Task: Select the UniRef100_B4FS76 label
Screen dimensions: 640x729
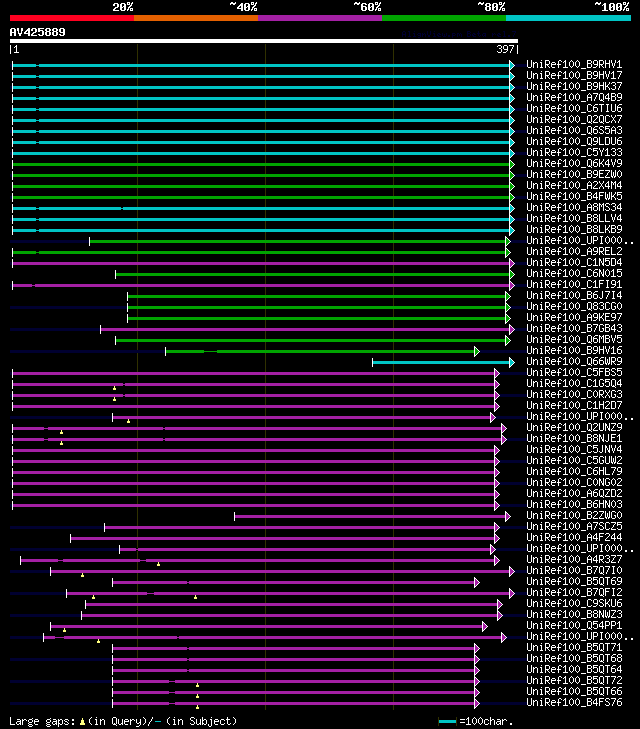Action: pos(574,702)
